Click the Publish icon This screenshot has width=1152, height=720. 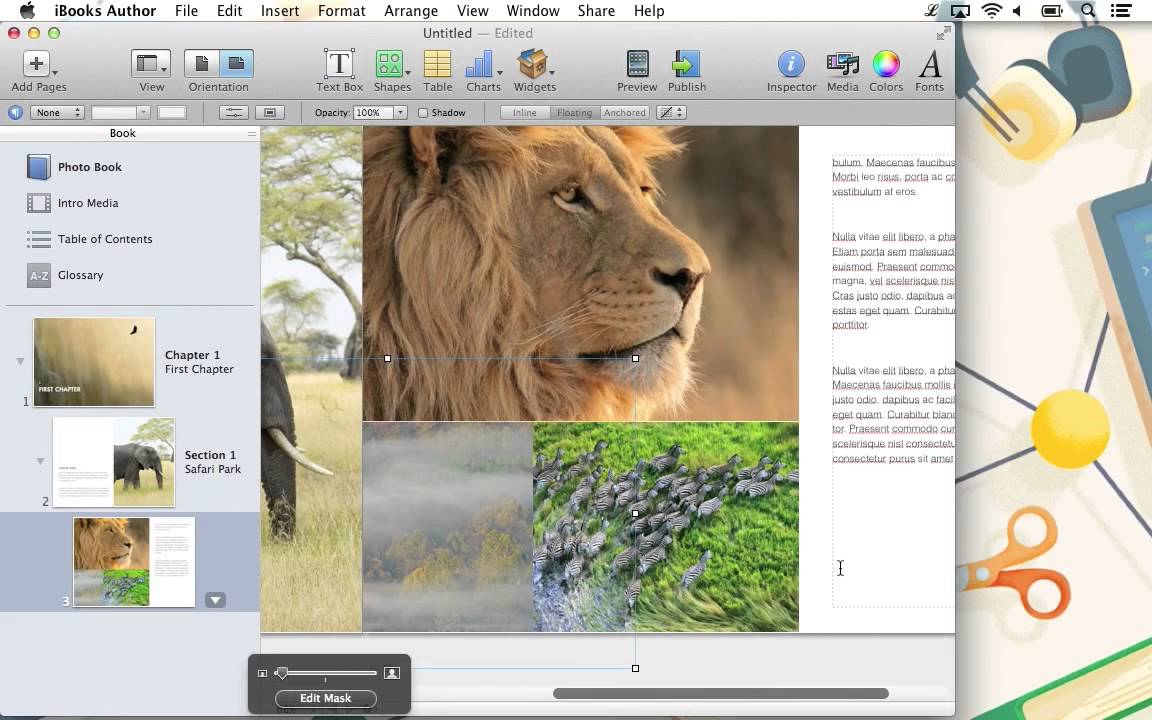point(686,64)
